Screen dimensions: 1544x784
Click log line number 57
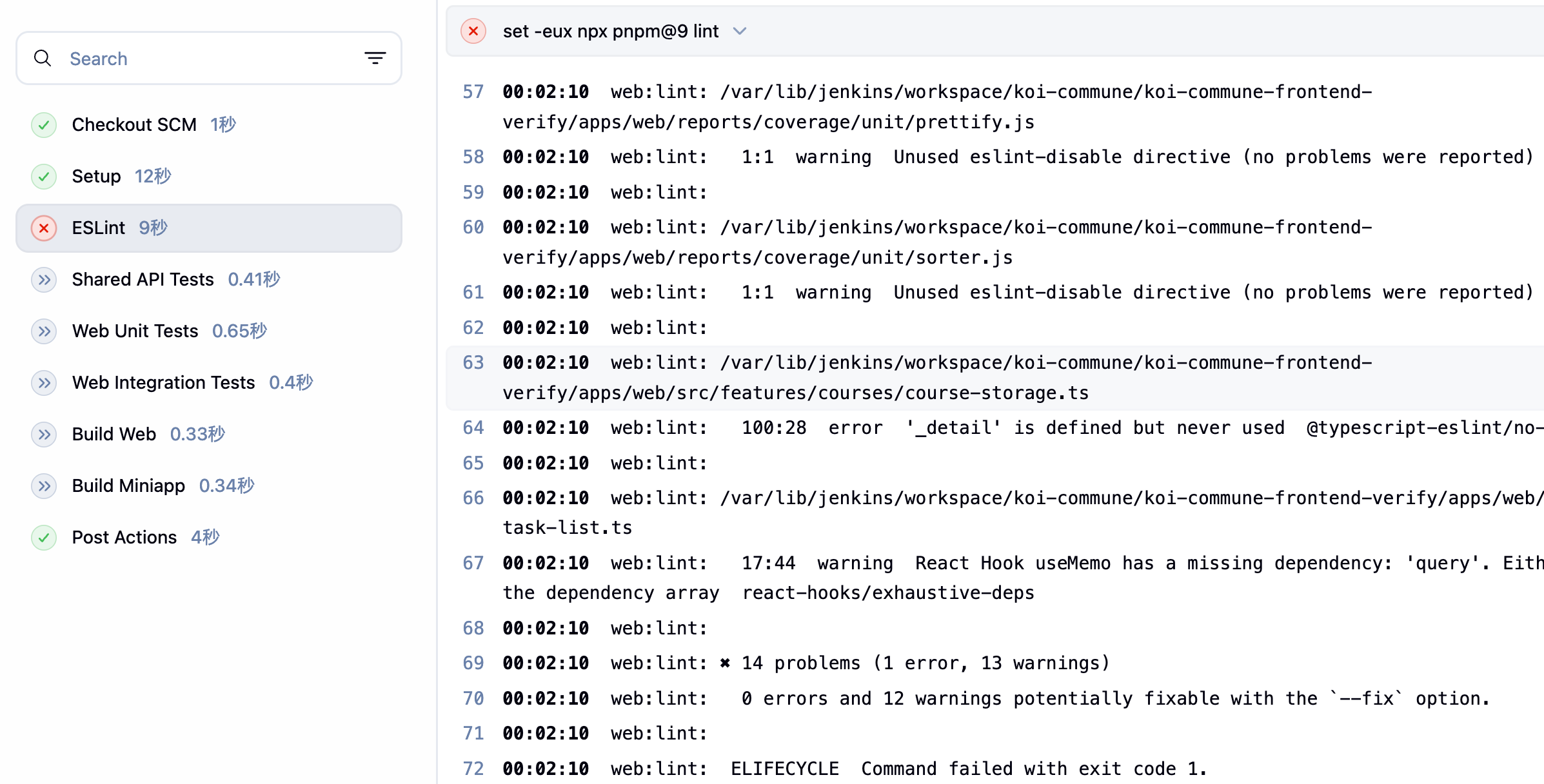coord(473,92)
